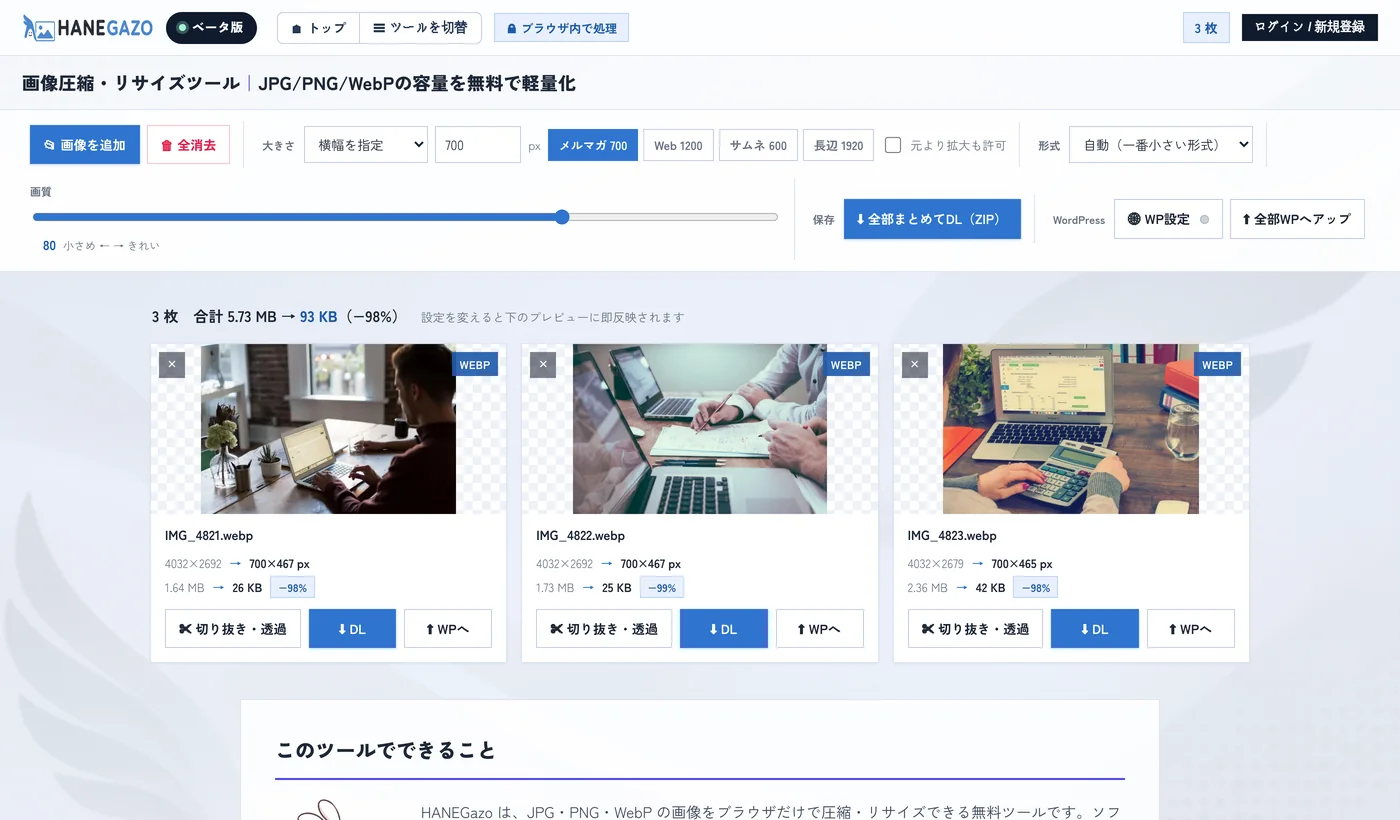The width and height of the screenshot is (1400, 820).
Task: Click the WEBP badge on IMG_4823
Action: 1217,365
